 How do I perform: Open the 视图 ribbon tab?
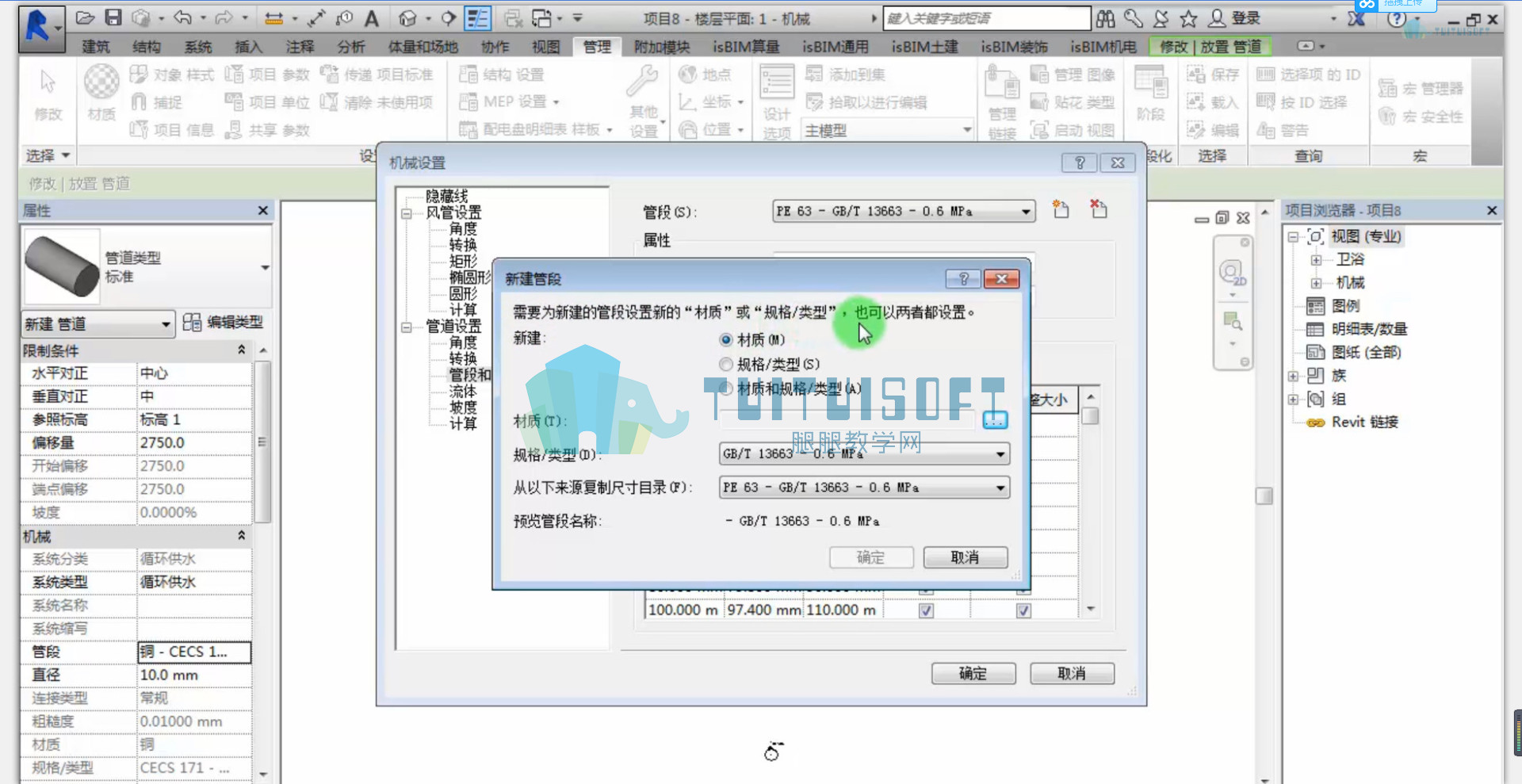tap(545, 47)
